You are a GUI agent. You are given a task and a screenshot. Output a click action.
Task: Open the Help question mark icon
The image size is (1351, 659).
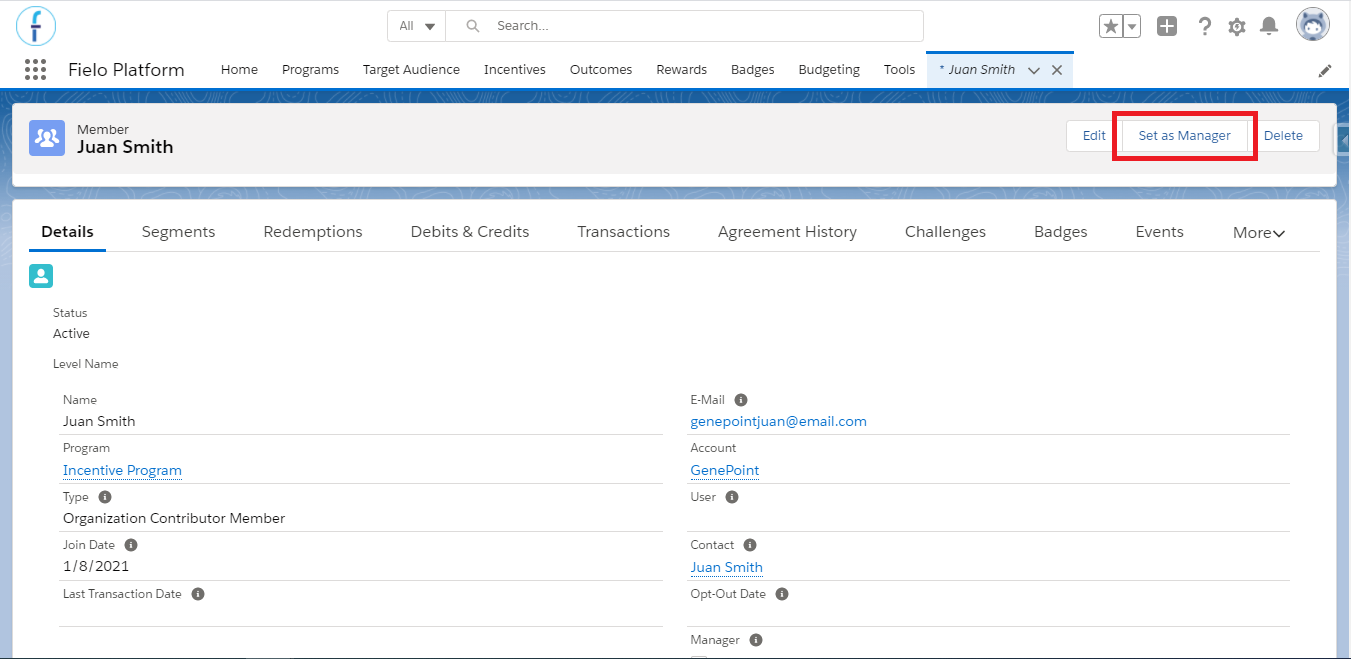pyautogui.click(x=1205, y=26)
